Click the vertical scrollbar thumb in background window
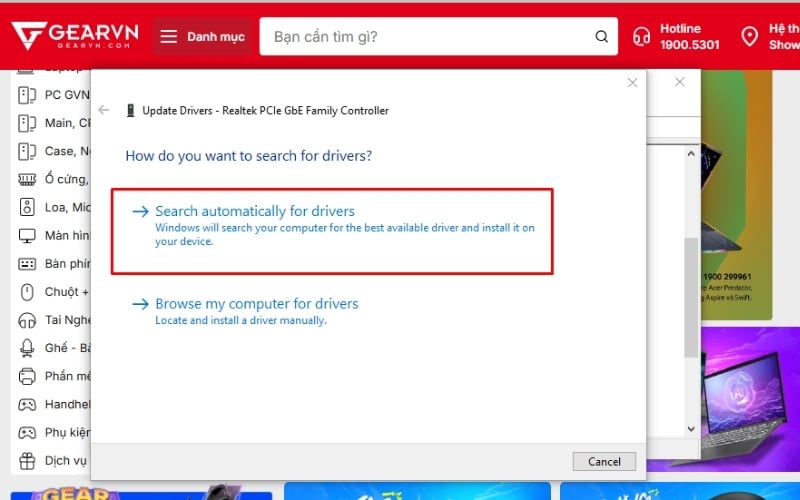The height and width of the screenshot is (500, 800). pyautogui.click(x=691, y=297)
